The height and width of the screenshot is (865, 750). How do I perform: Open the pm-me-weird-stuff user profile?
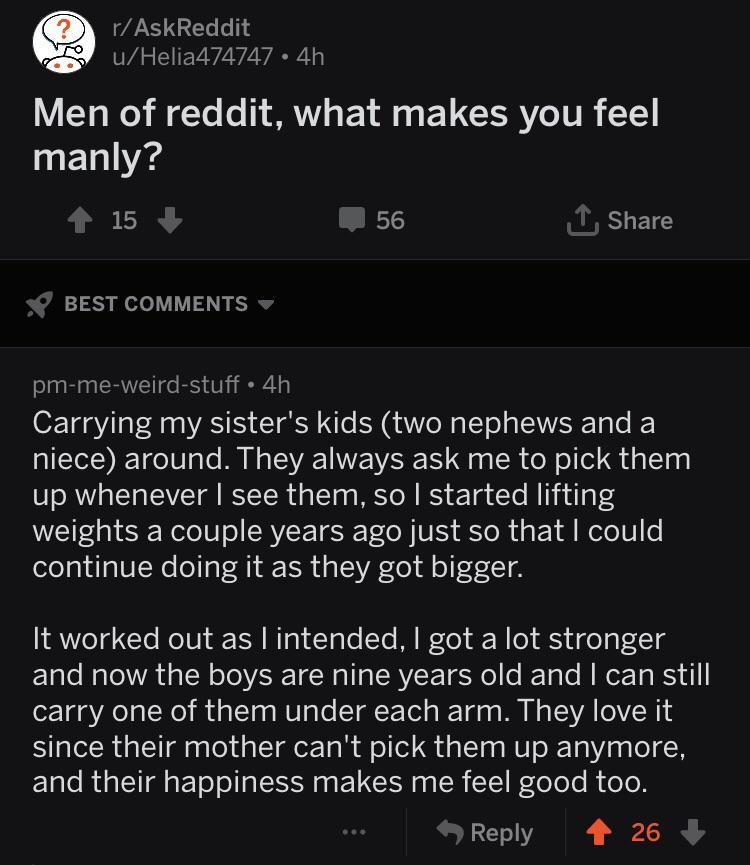pyautogui.click(x=136, y=383)
